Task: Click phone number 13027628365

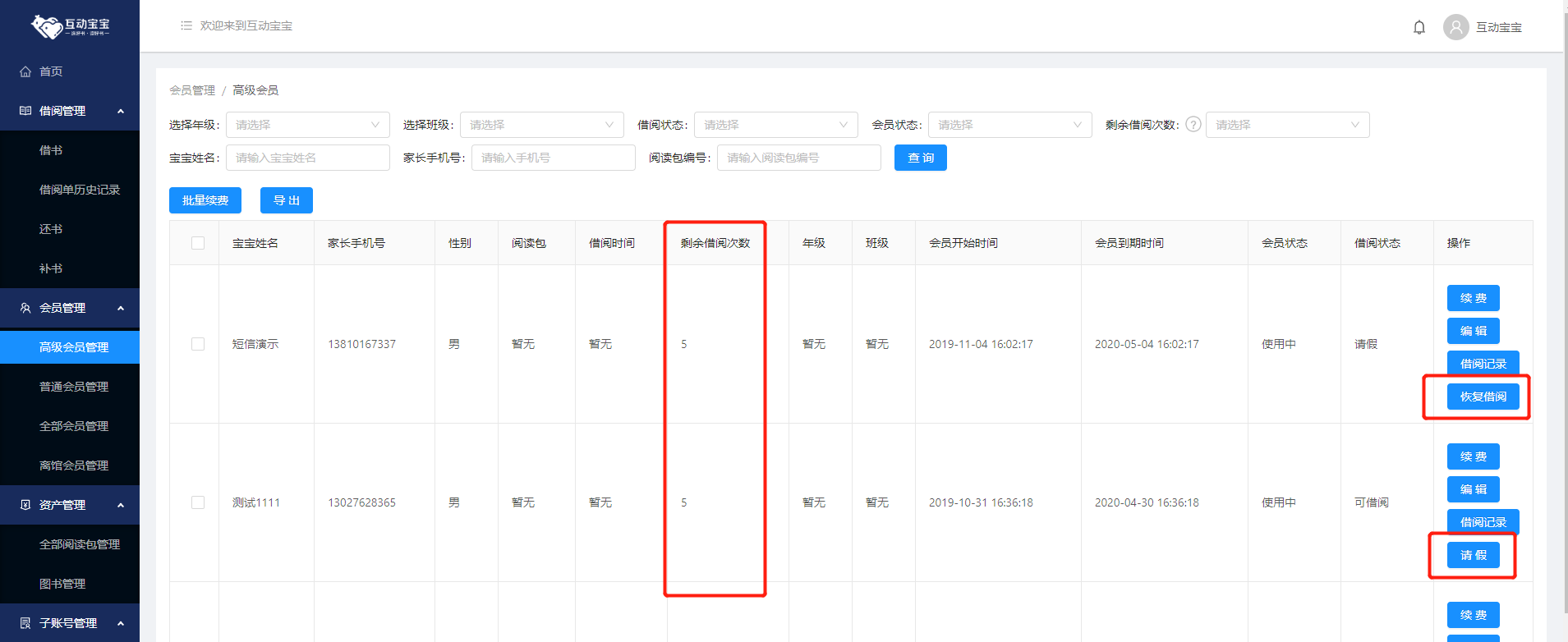Action: (361, 502)
